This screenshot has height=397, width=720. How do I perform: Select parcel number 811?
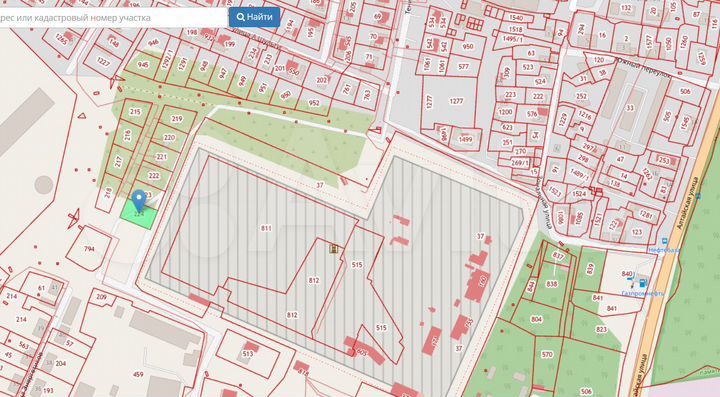pos(266,228)
